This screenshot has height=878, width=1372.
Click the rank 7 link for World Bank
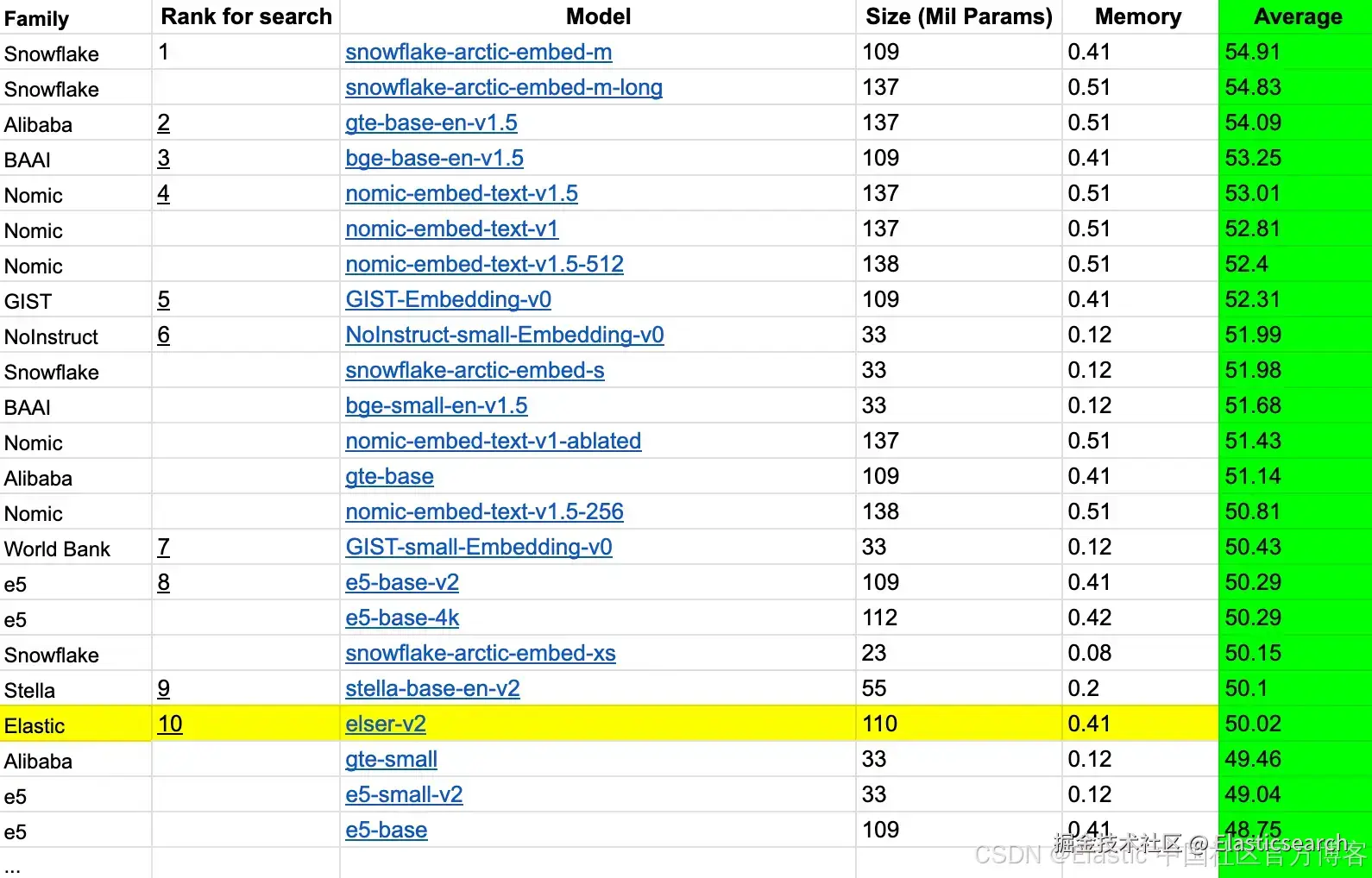(x=164, y=548)
